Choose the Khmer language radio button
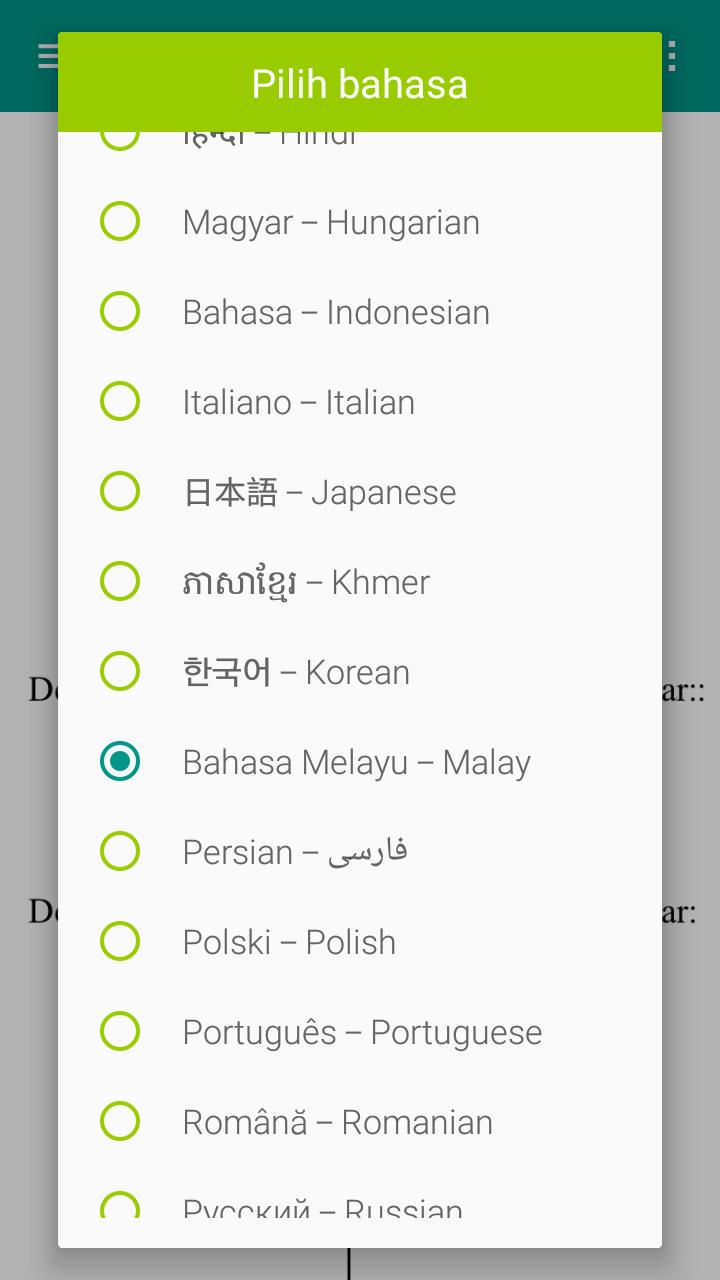The height and width of the screenshot is (1280, 720). click(120, 581)
